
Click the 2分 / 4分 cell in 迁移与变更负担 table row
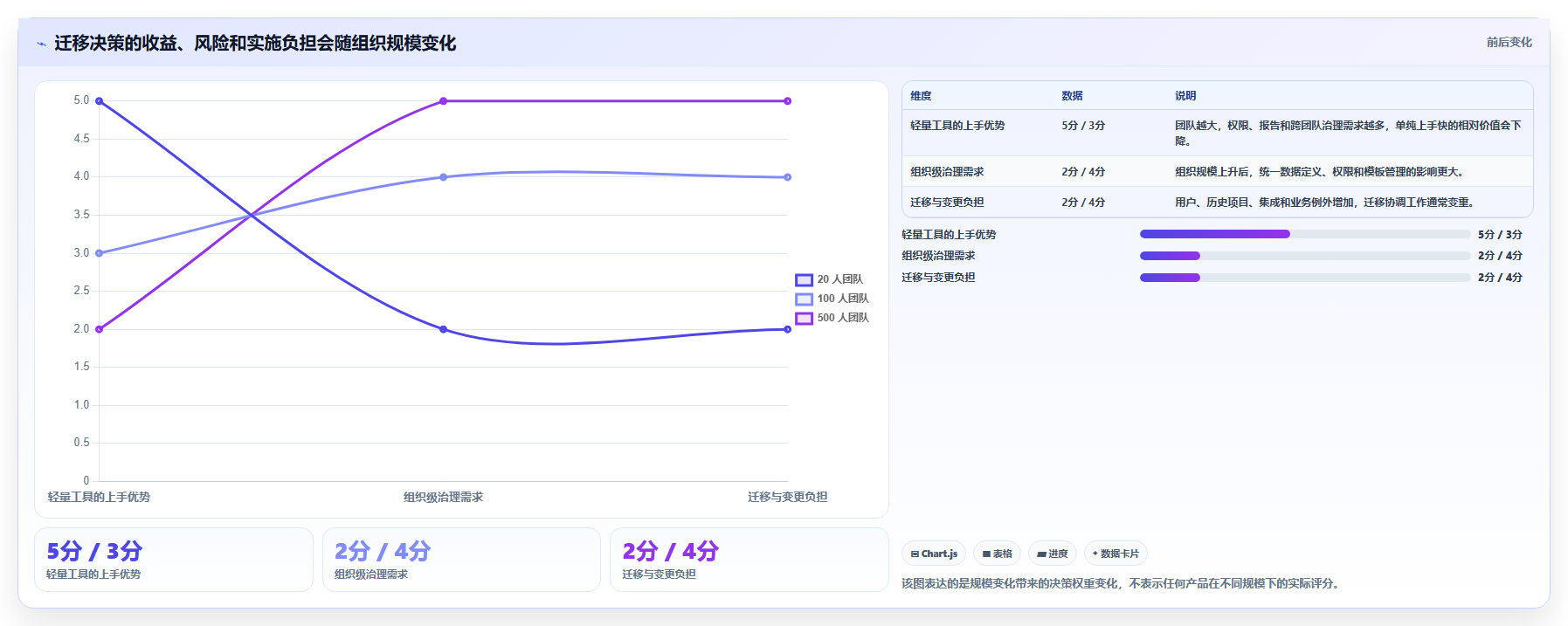(1083, 203)
